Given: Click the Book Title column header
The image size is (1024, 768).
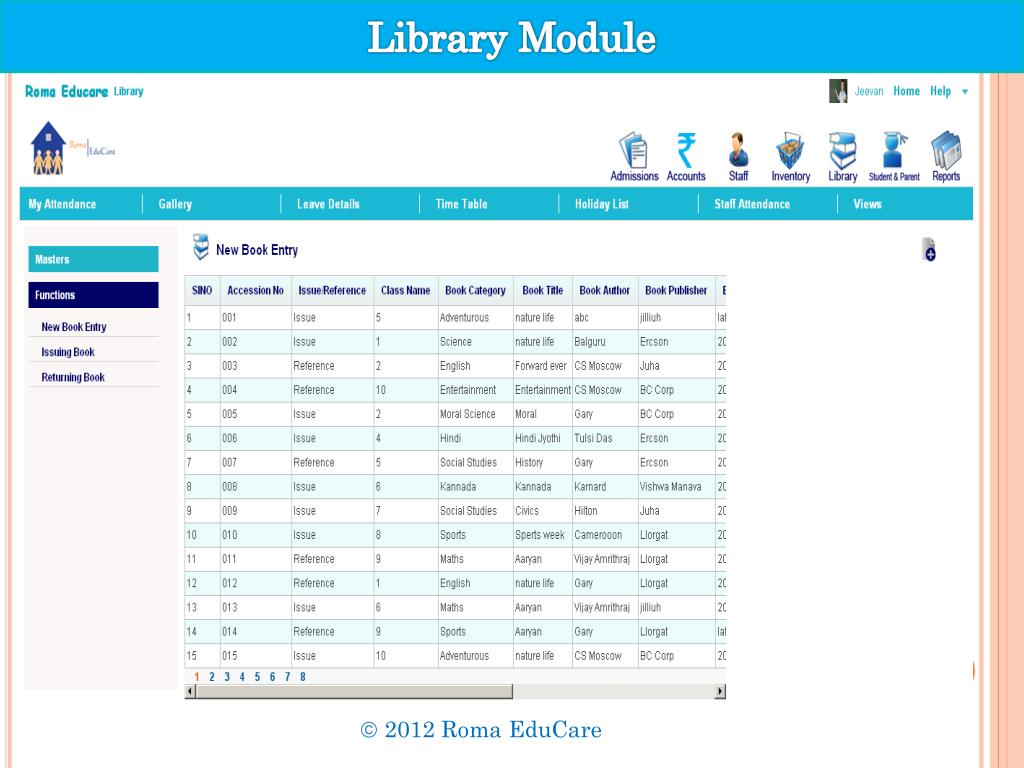Looking at the screenshot, I should coord(543,290).
